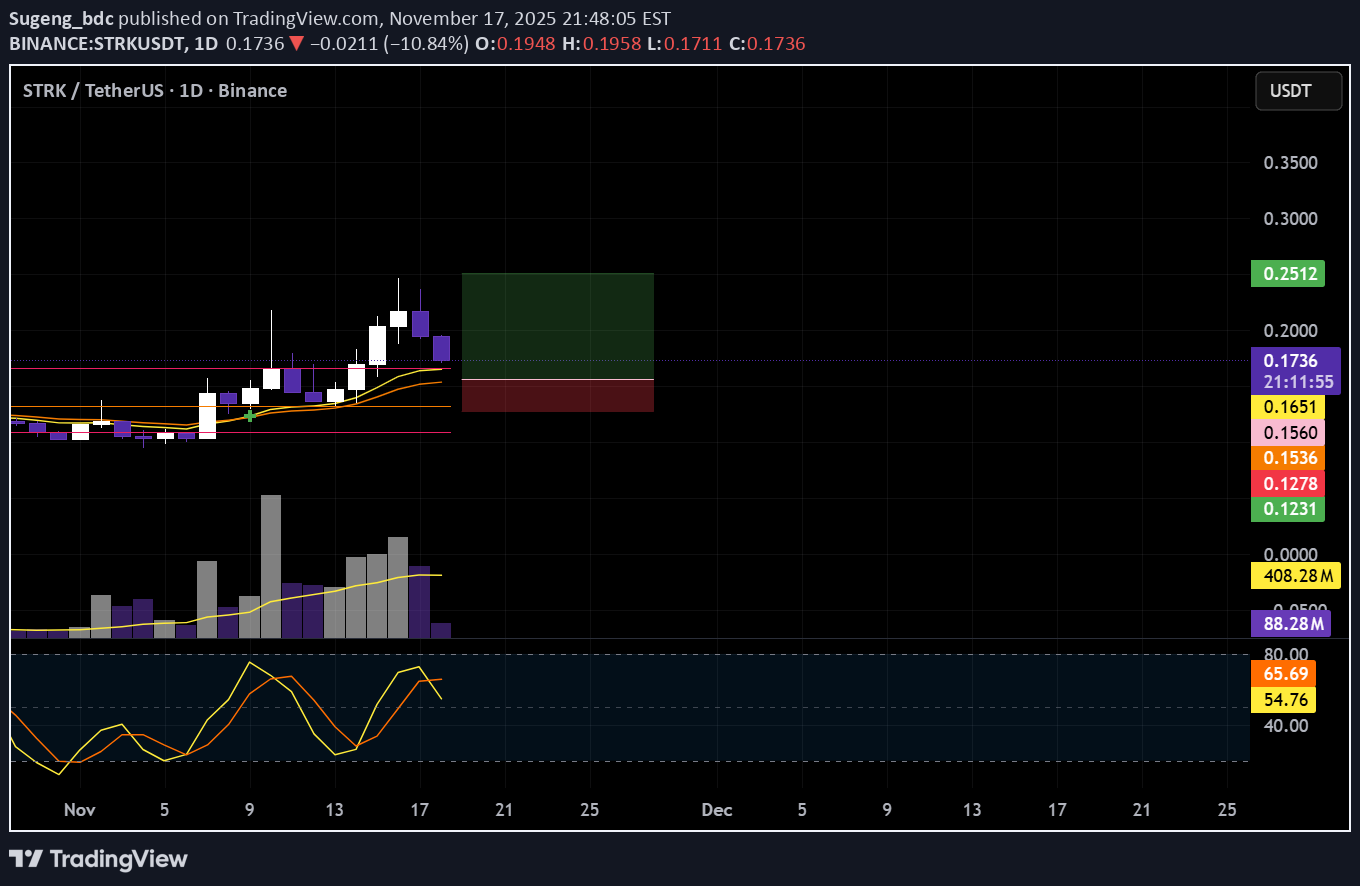Screen dimensions: 1360x886
Task: Open the Sugeng_bdc profile link
Action: [61, 17]
